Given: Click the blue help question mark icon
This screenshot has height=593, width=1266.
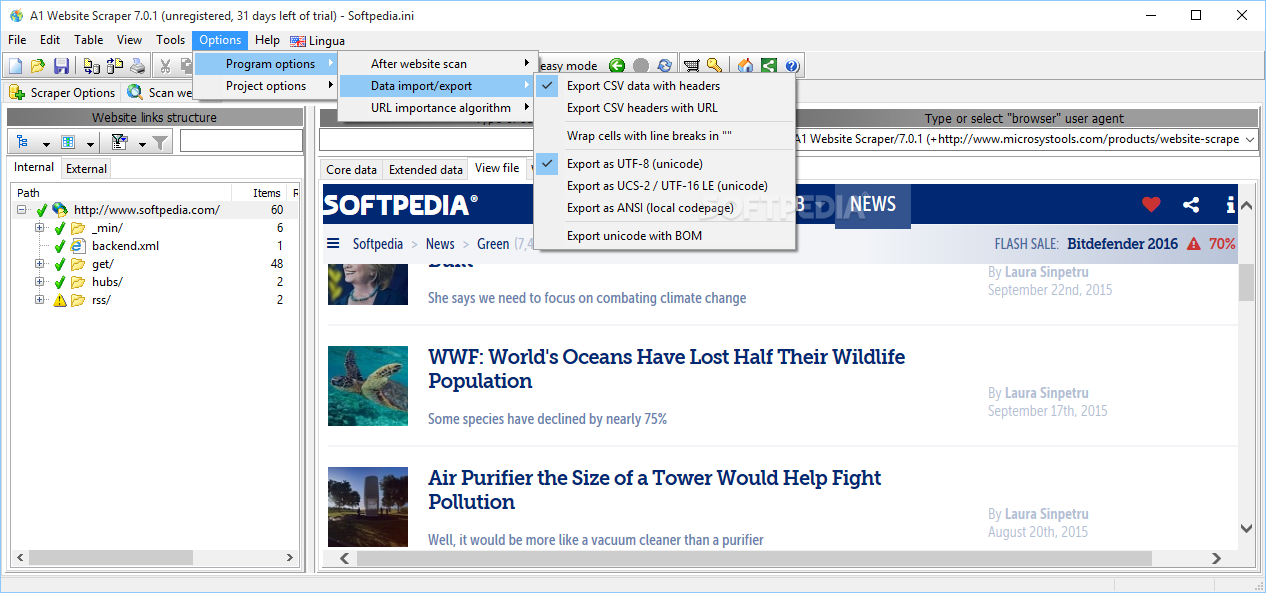Looking at the screenshot, I should pos(791,66).
